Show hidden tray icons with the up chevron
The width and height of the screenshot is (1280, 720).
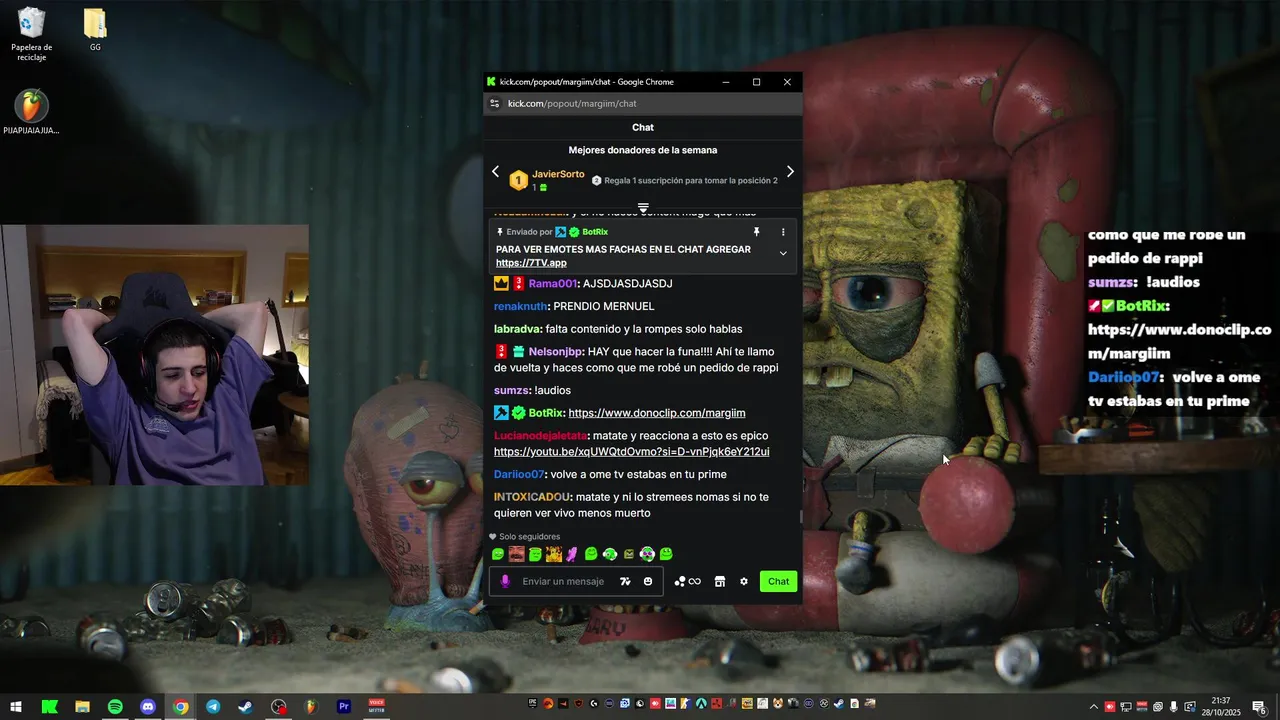[1093, 707]
